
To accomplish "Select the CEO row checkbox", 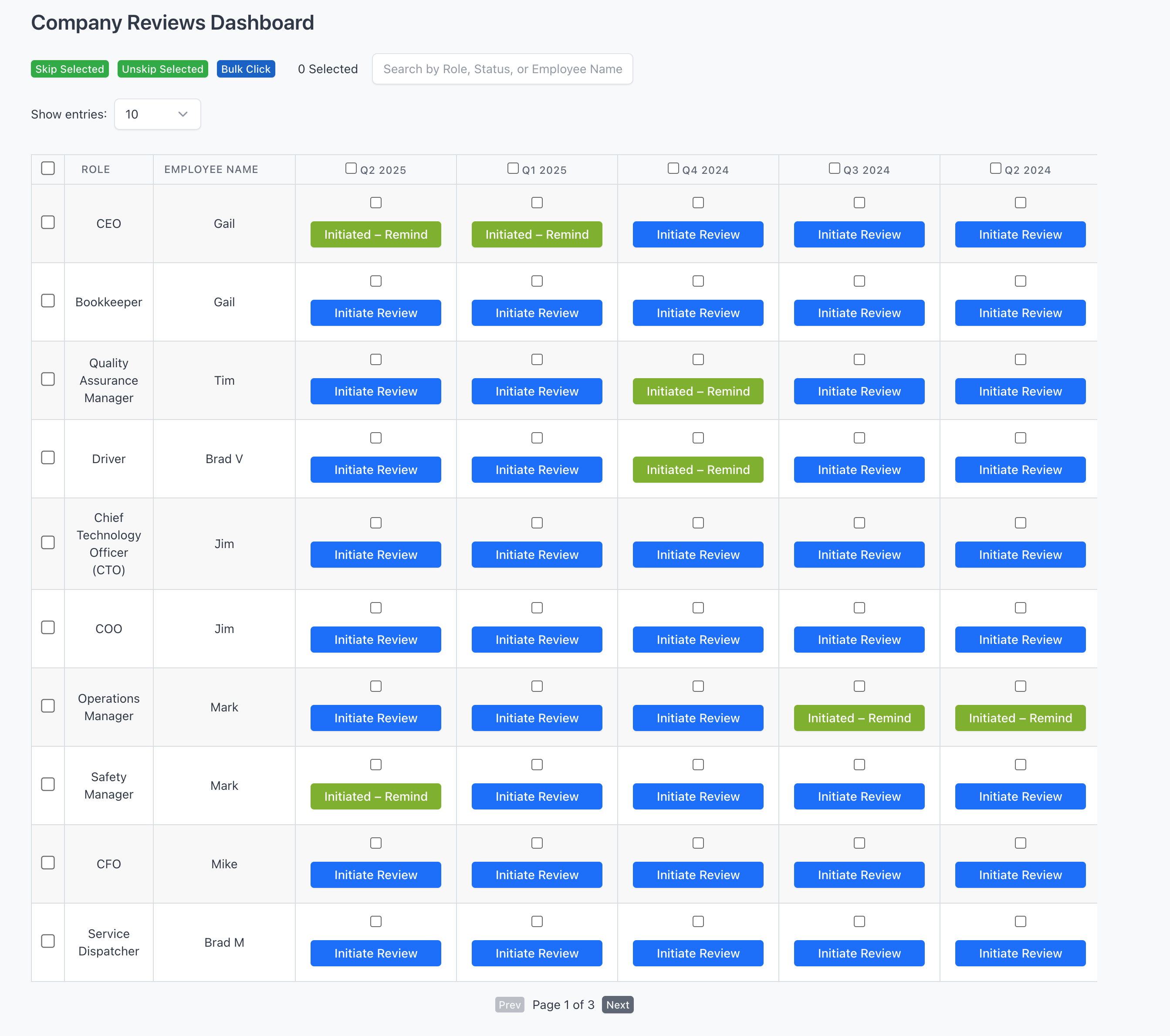I will click(x=48, y=222).
